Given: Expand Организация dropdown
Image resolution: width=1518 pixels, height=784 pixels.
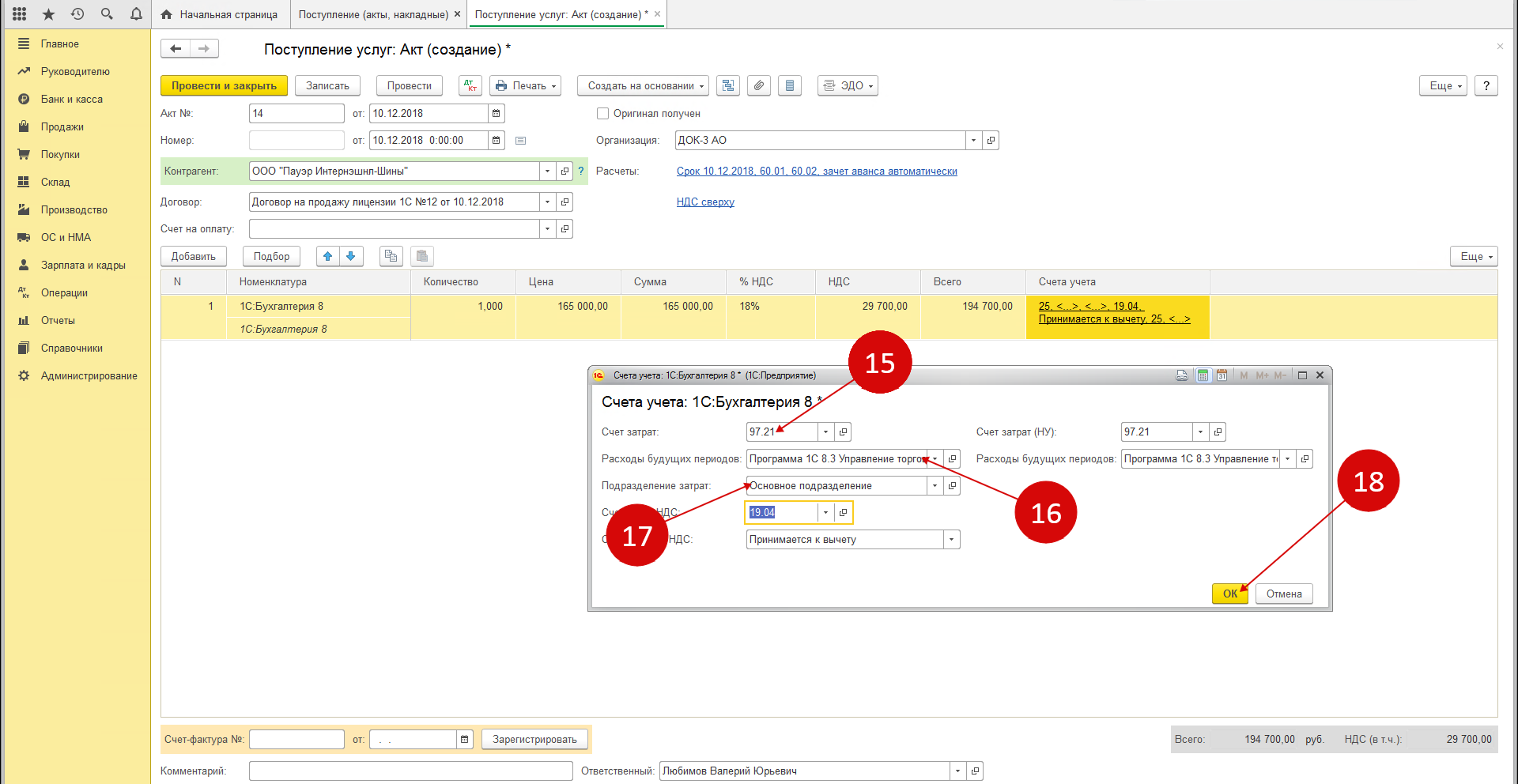Looking at the screenshot, I should 973,141.
